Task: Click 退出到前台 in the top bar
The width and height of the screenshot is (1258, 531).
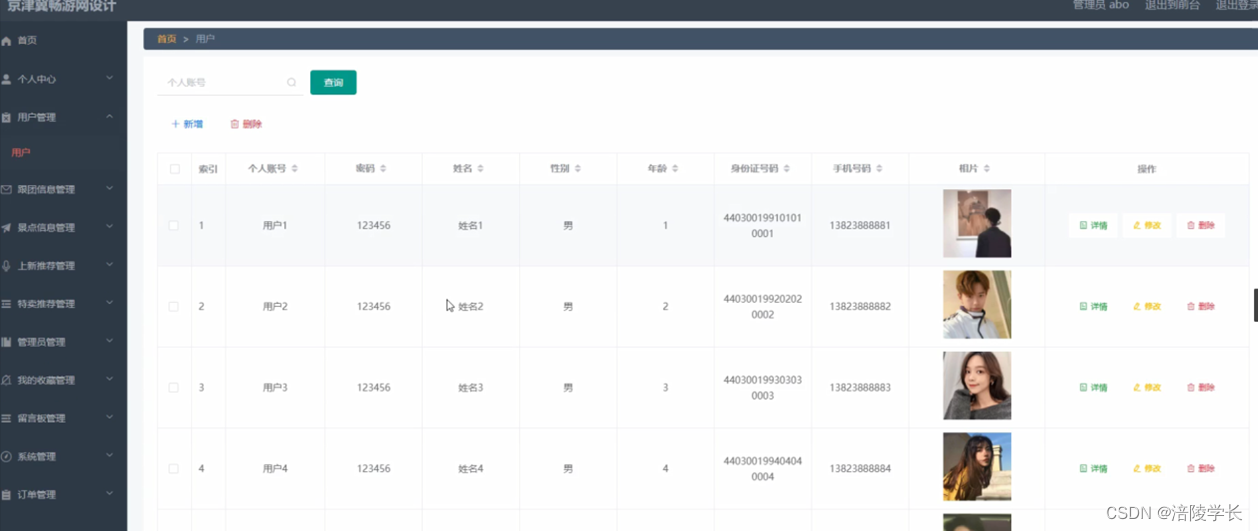Action: tap(1172, 5)
